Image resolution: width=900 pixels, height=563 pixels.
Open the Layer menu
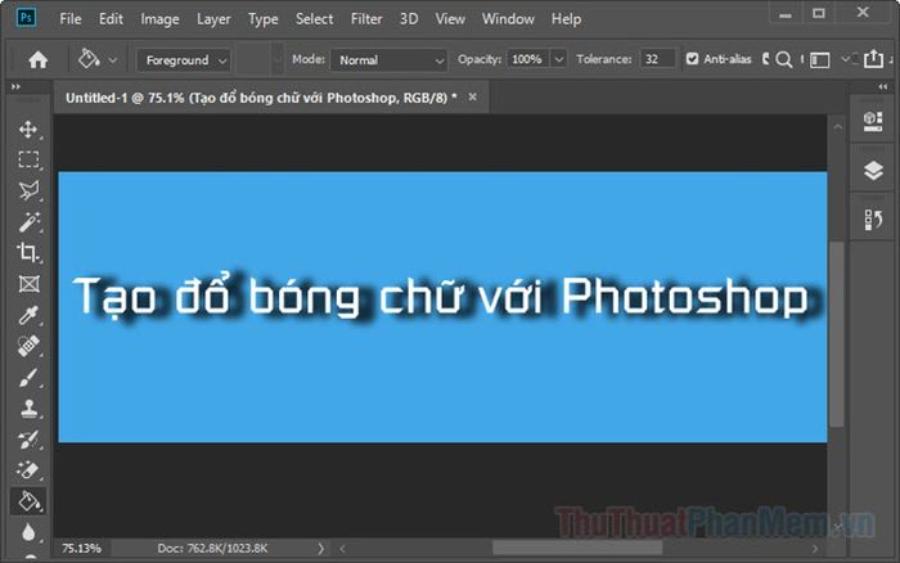214,19
